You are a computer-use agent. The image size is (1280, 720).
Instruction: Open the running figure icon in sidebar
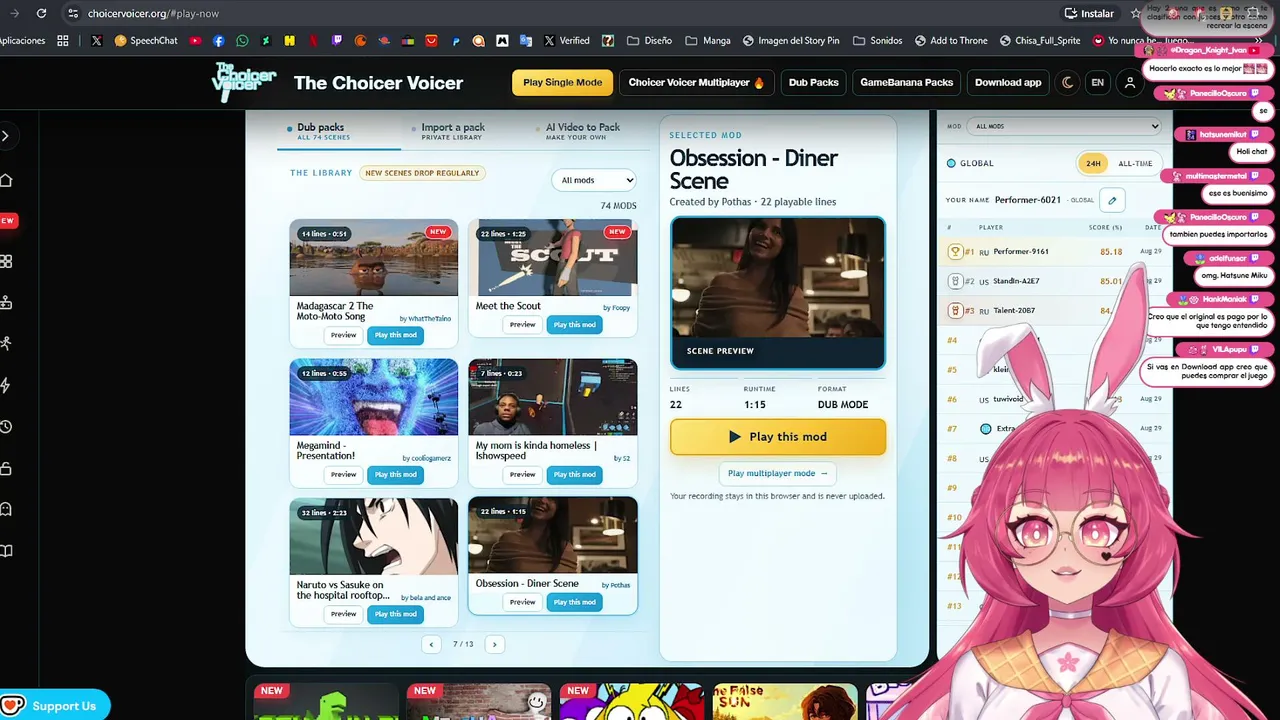(x=6, y=343)
